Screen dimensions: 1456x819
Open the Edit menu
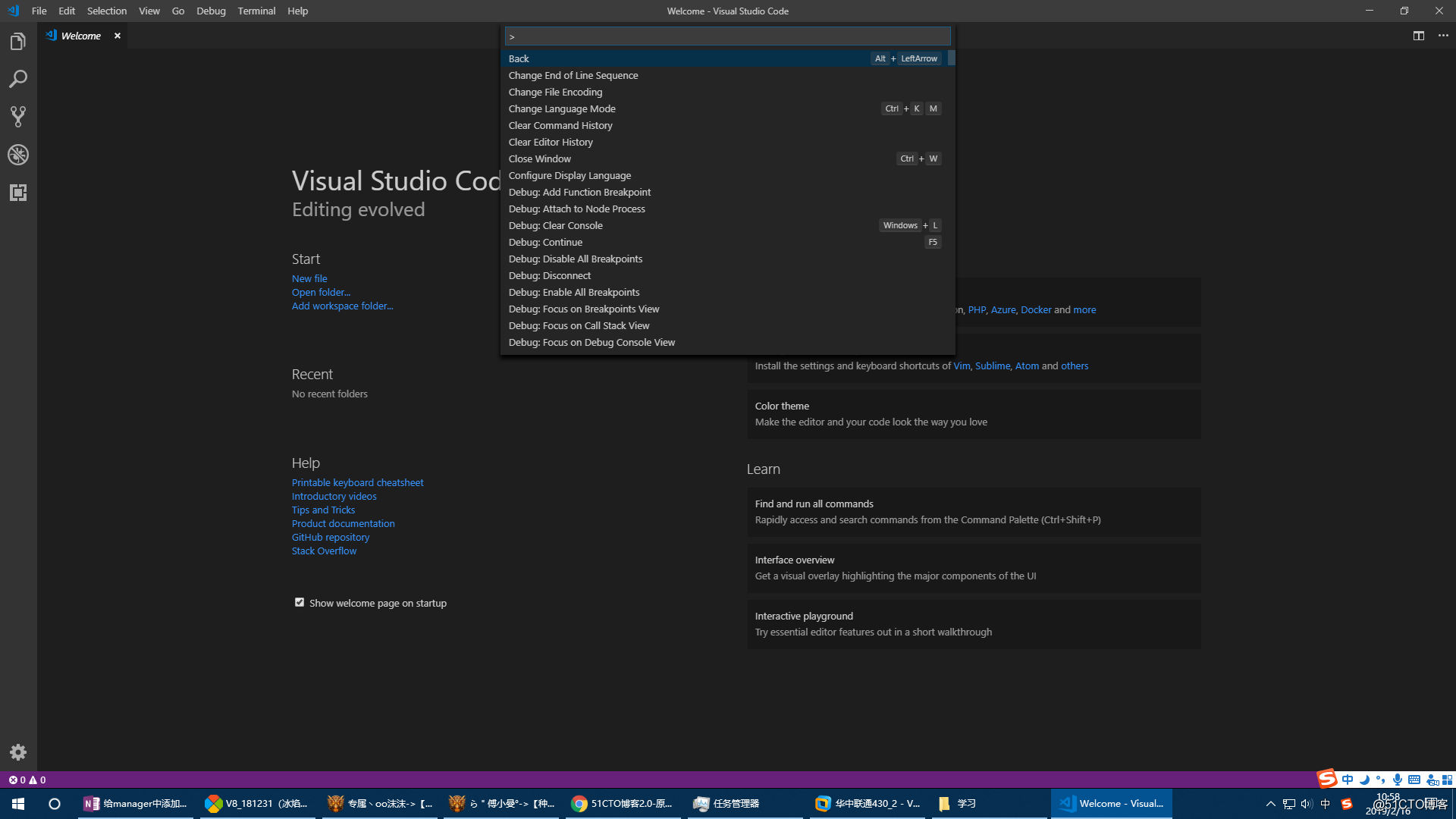[x=67, y=11]
